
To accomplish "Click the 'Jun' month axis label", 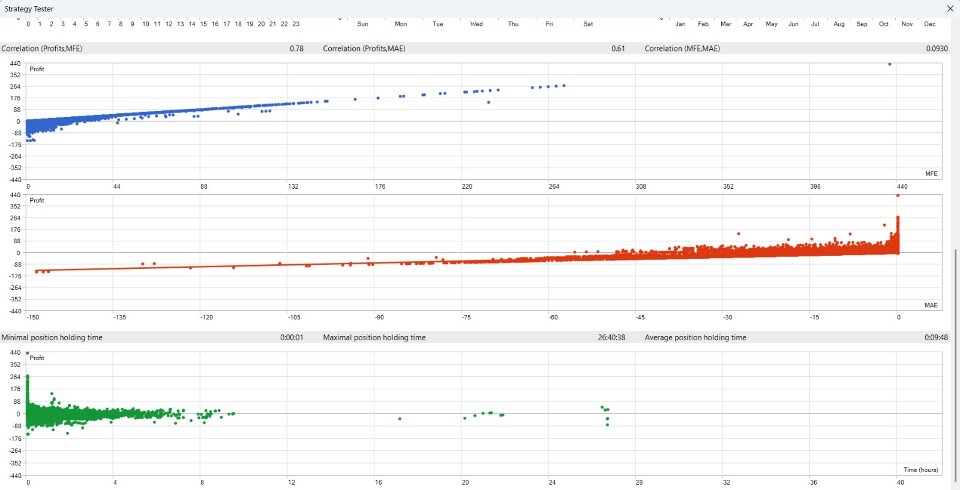I will coord(793,24).
